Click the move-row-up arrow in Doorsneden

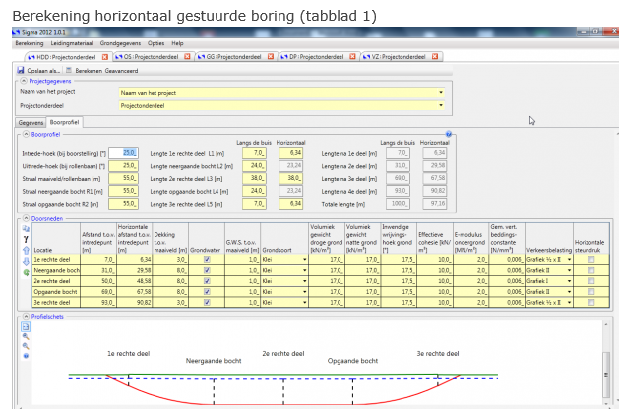tap(24, 249)
